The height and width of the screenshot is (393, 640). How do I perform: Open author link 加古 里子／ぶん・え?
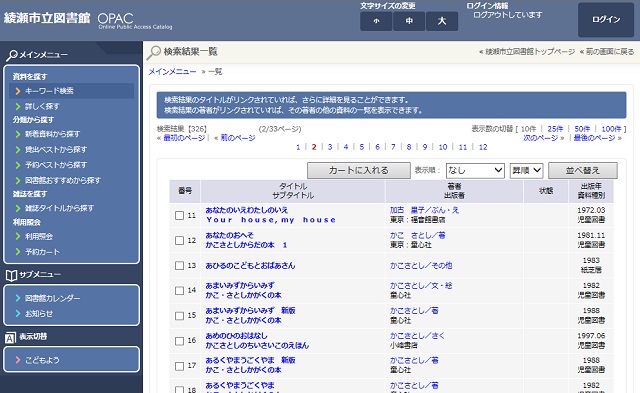(424, 210)
